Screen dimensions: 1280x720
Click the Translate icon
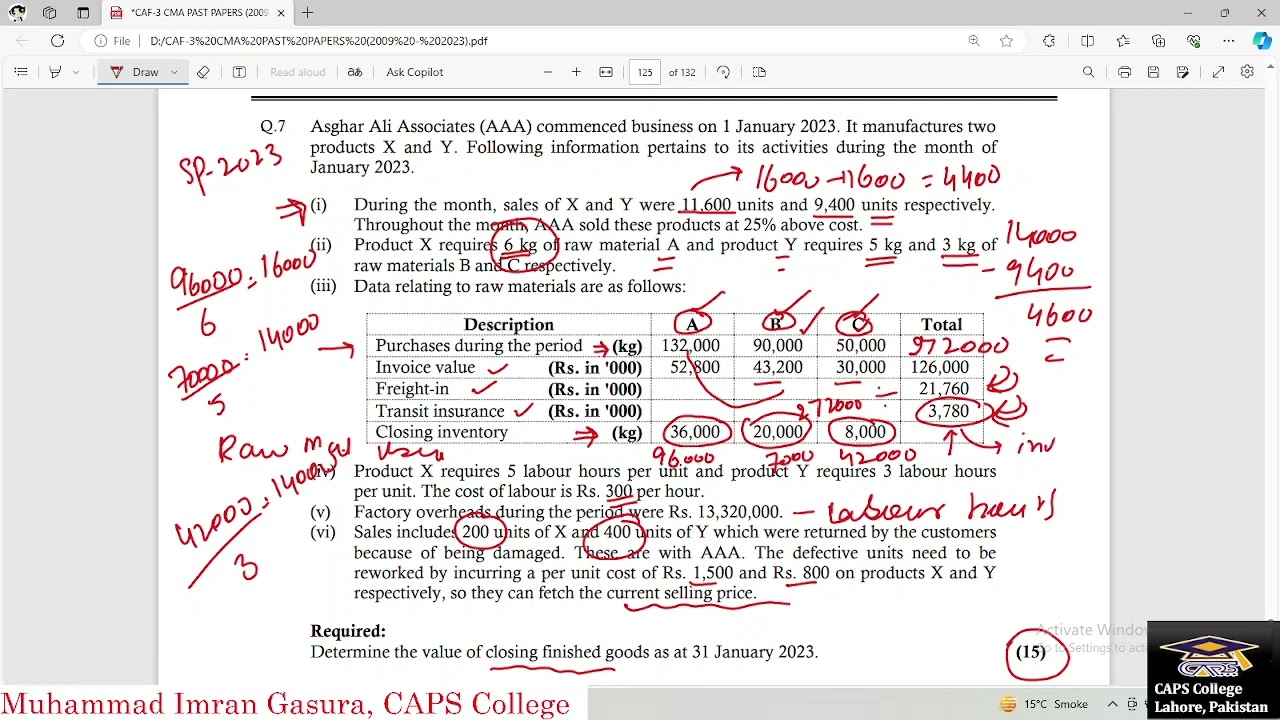pos(355,72)
